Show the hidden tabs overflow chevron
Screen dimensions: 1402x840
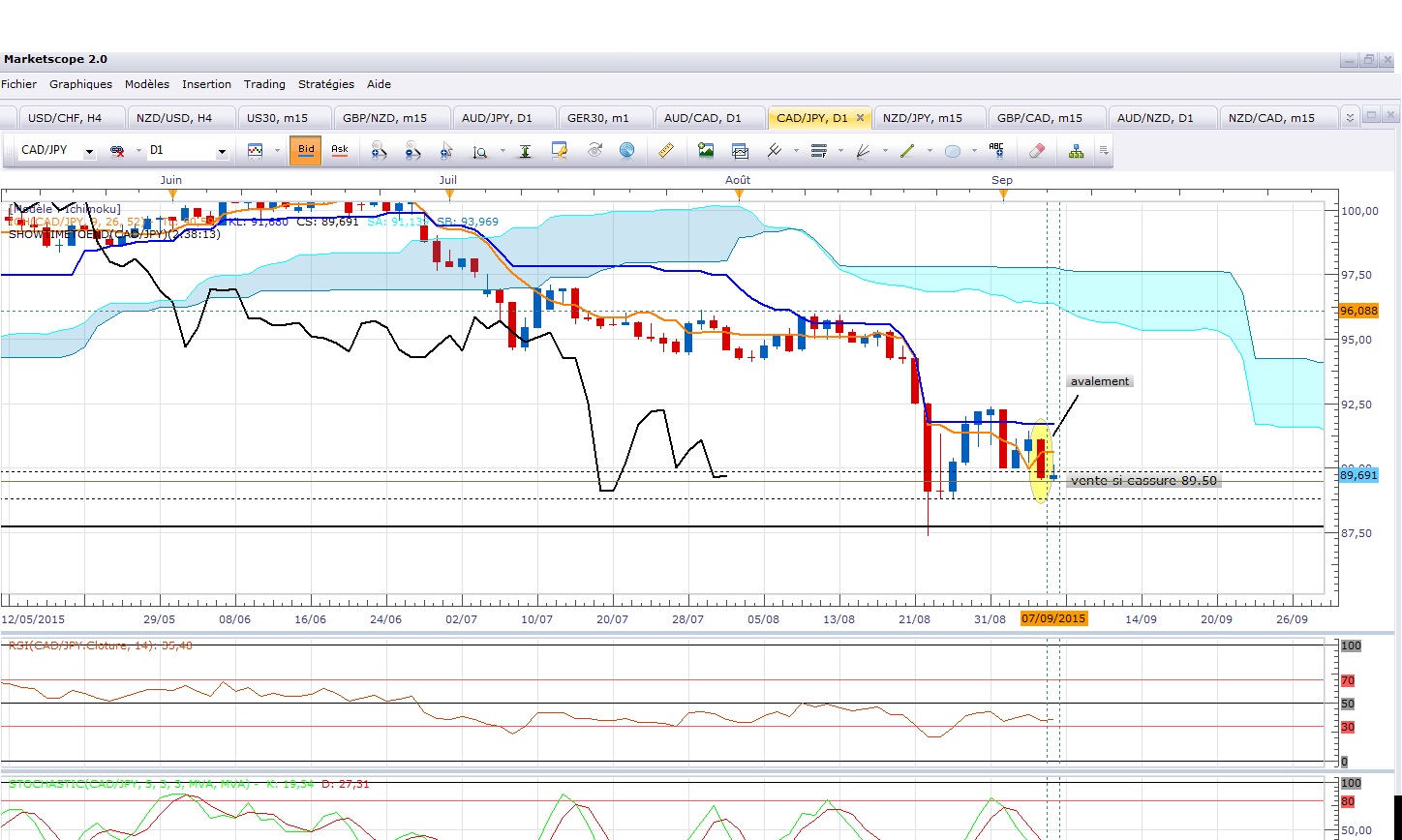(1351, 118)
